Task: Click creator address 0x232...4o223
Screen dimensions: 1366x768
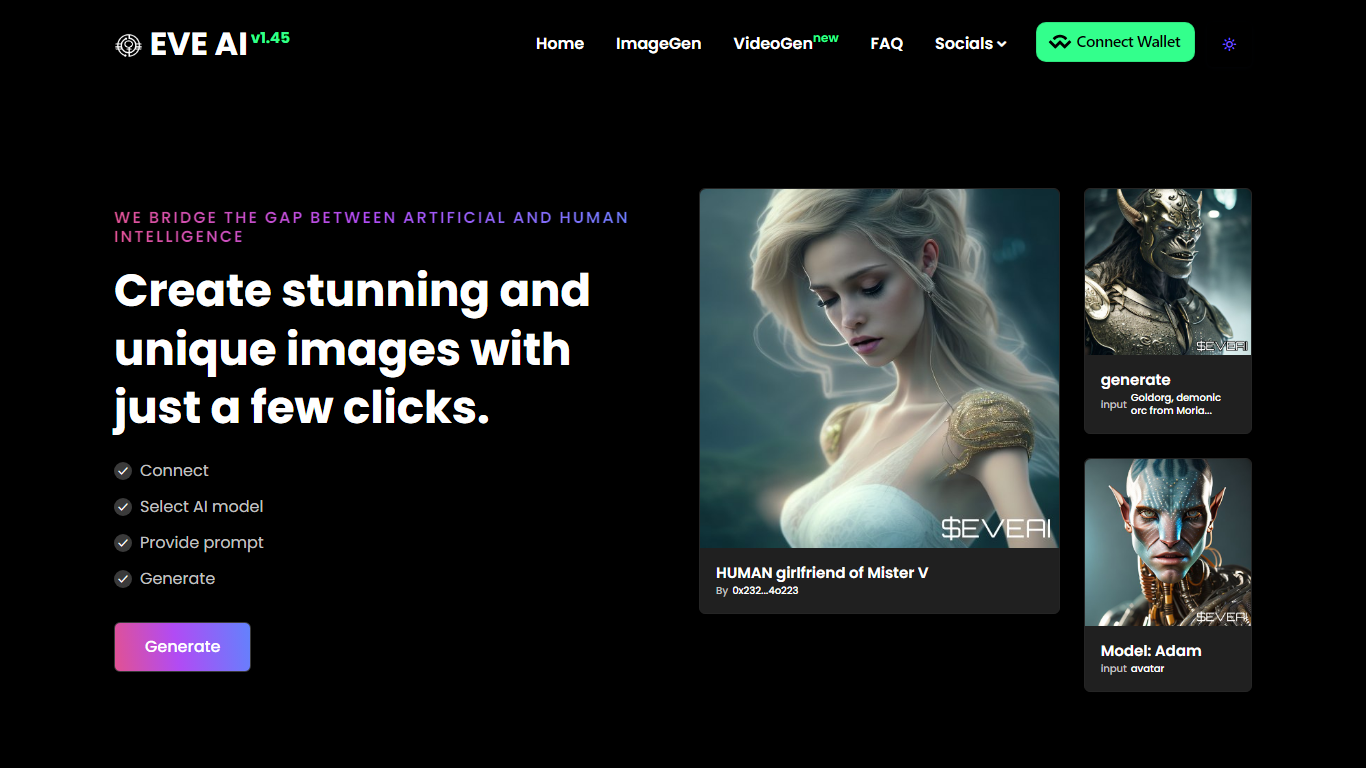Action: (765, 591)
